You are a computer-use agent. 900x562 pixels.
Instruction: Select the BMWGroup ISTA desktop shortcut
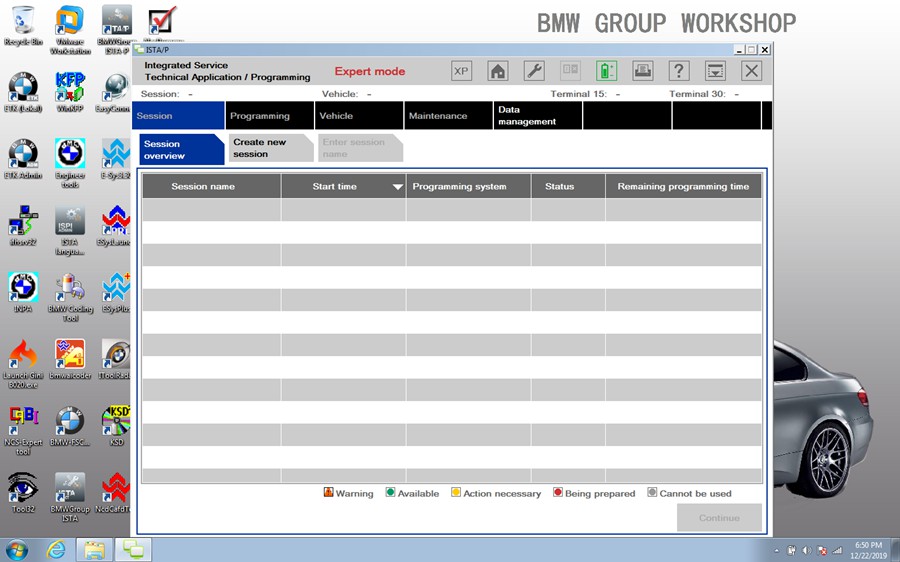tap(70, 497)
